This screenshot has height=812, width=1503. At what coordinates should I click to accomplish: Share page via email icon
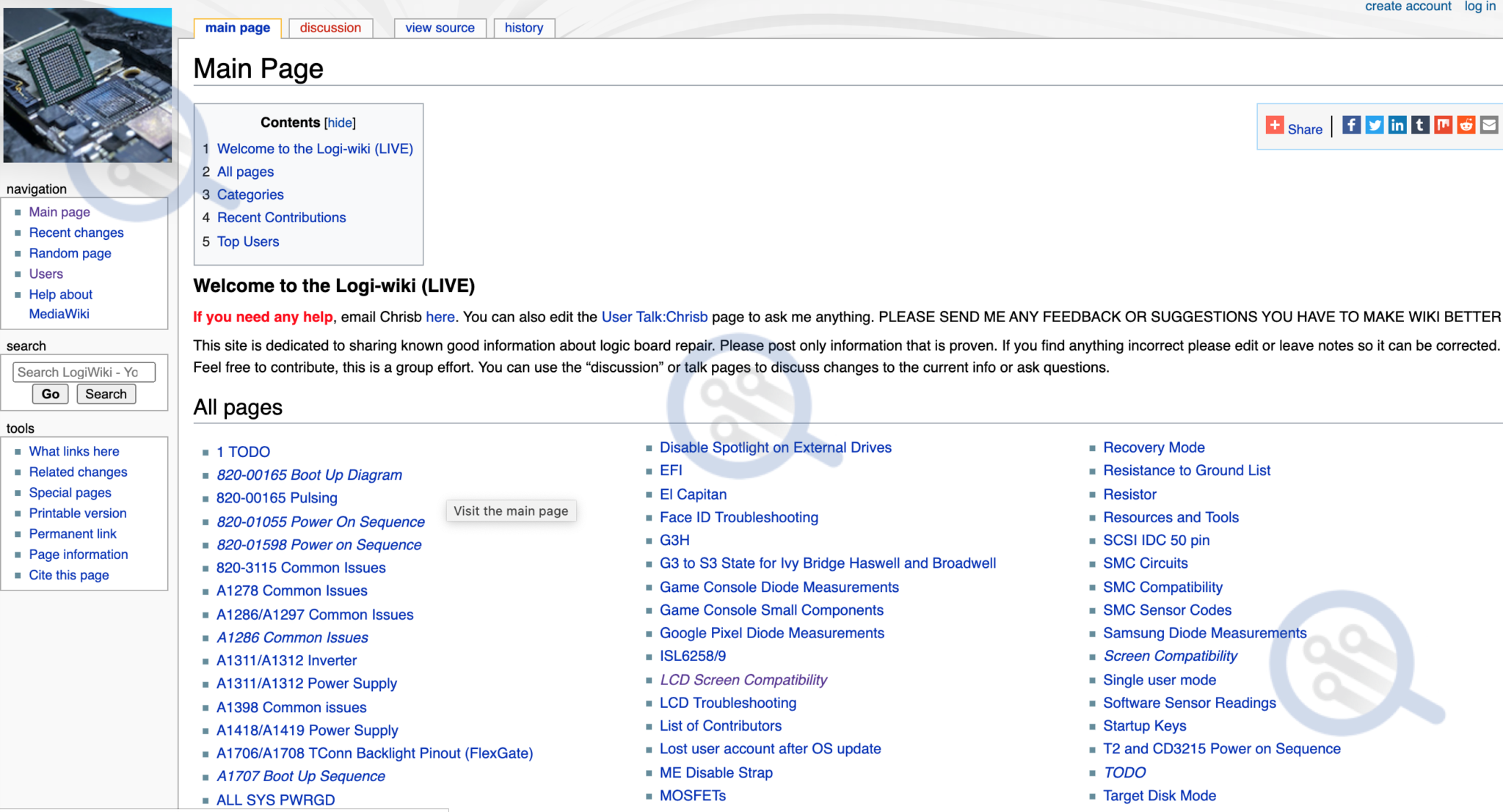1489,125
